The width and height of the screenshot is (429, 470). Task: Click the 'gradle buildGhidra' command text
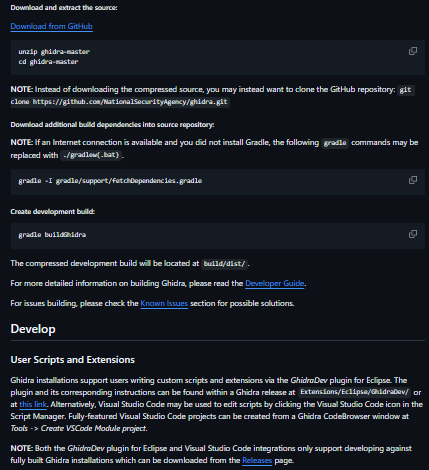(x=52, y=235)
